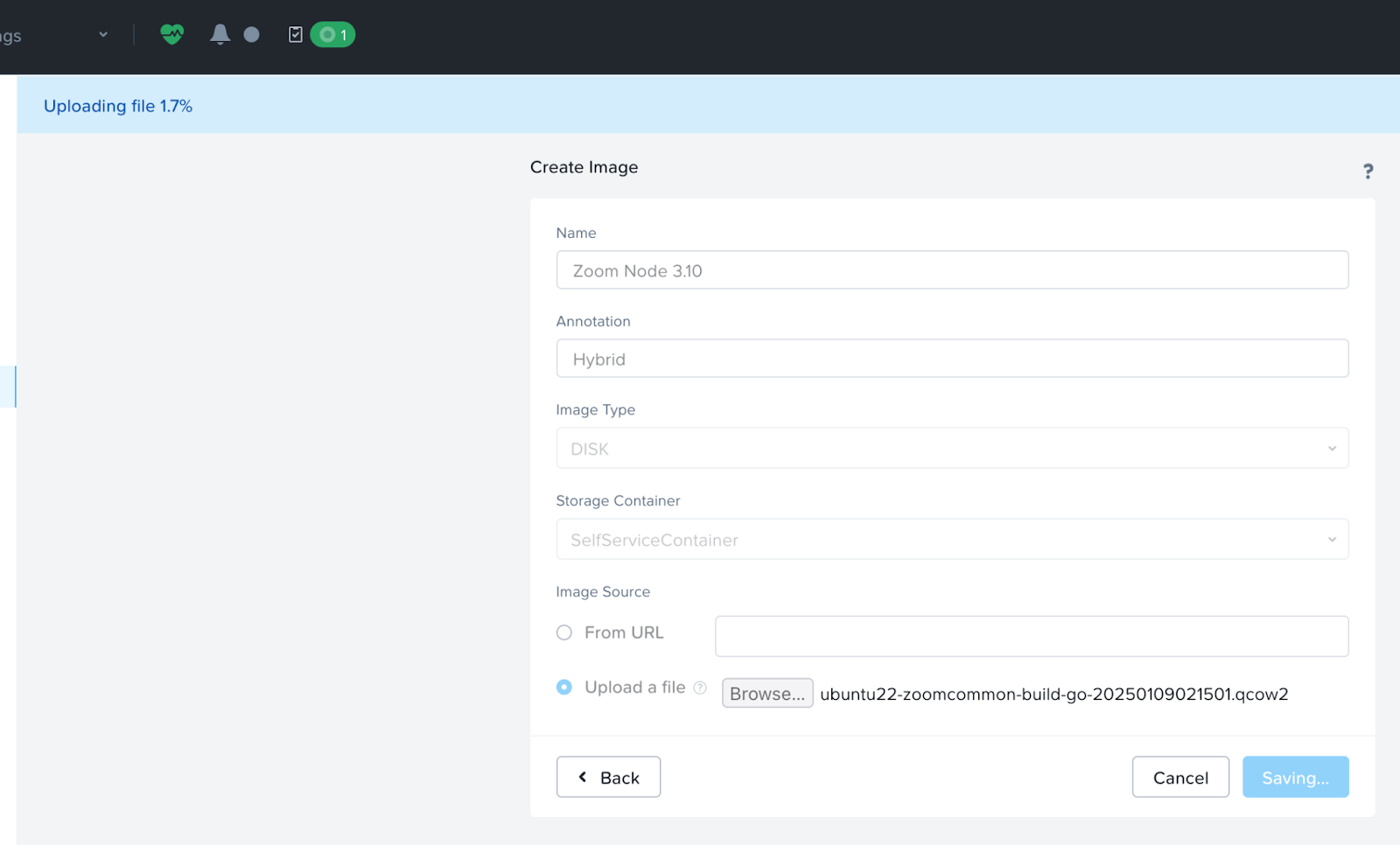Image resolution: width=1400 pixels, height=845 pixels.
Task: Click the green running tasks badge
Action: tap(332, 35)
